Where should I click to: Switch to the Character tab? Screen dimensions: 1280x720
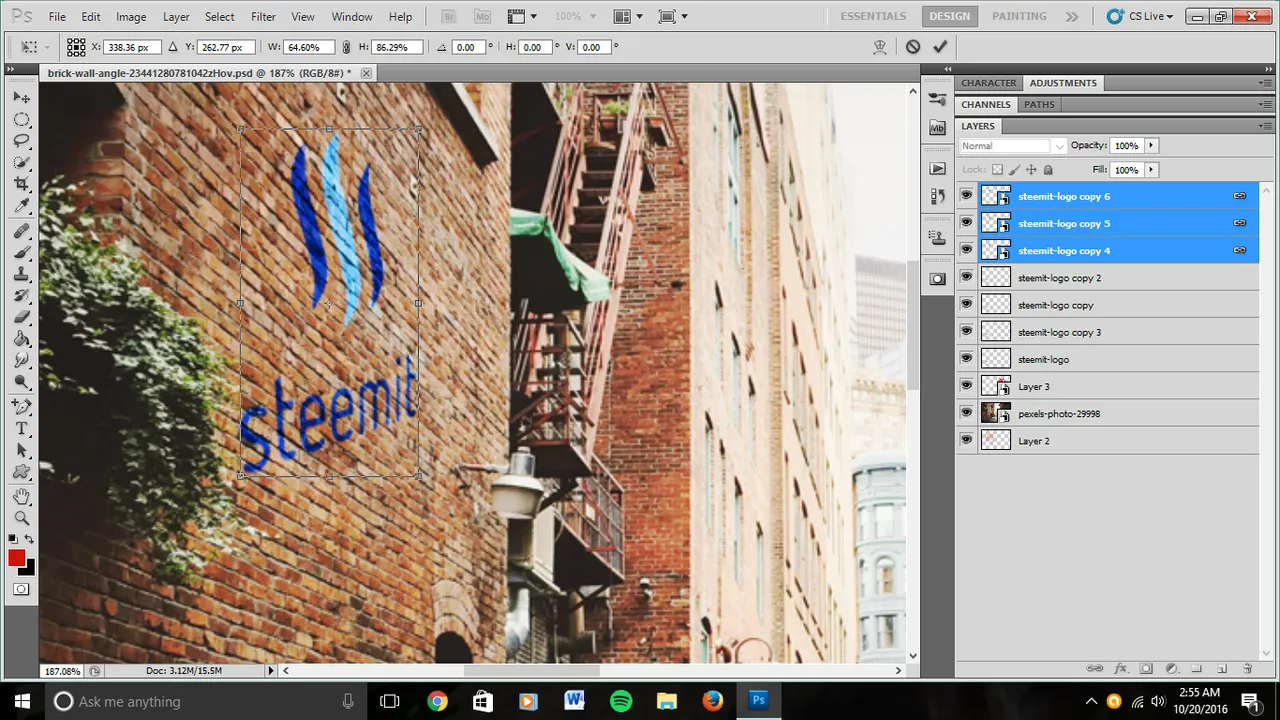988,83
